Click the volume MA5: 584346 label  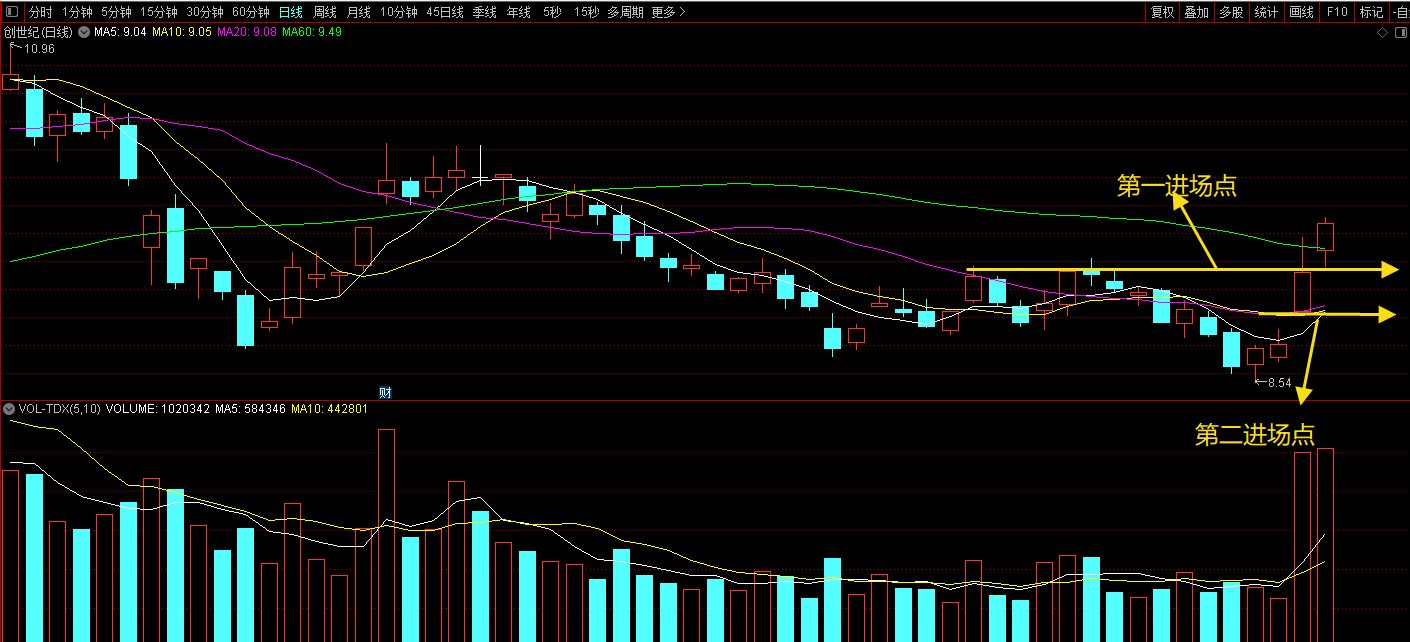tap(251, 409)
